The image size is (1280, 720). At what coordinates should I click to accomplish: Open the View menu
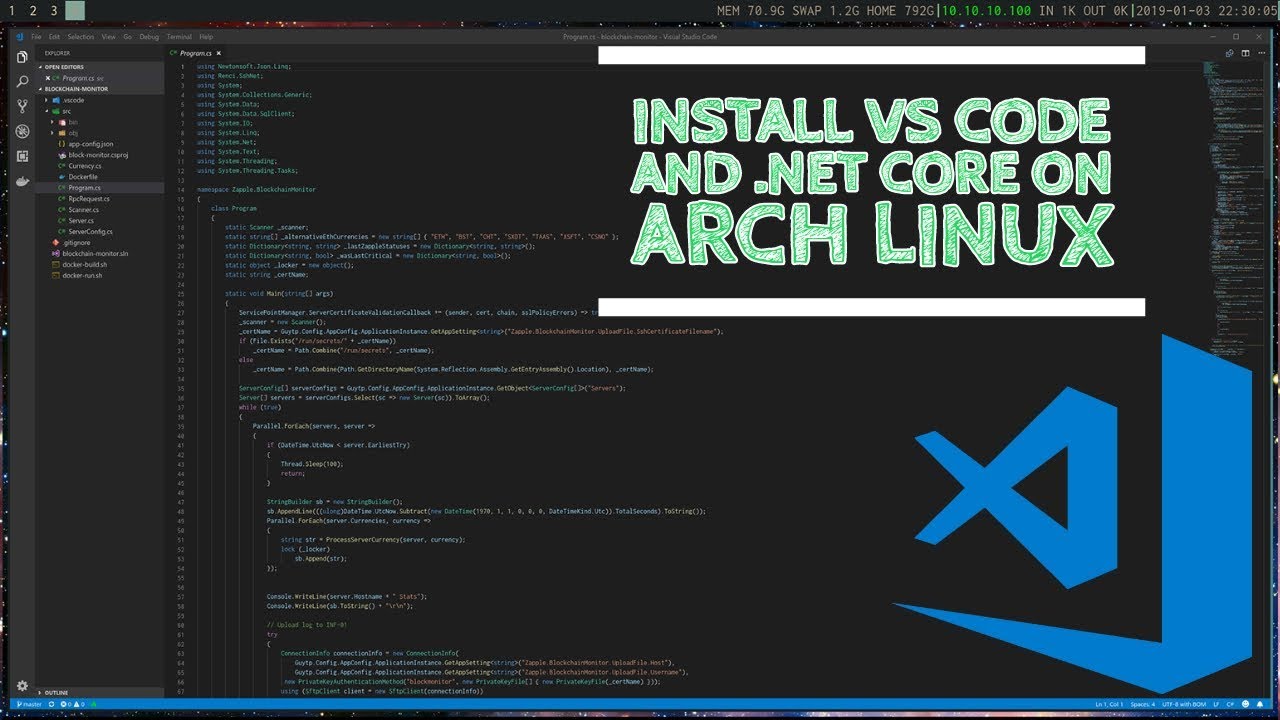tap(108, 37)
